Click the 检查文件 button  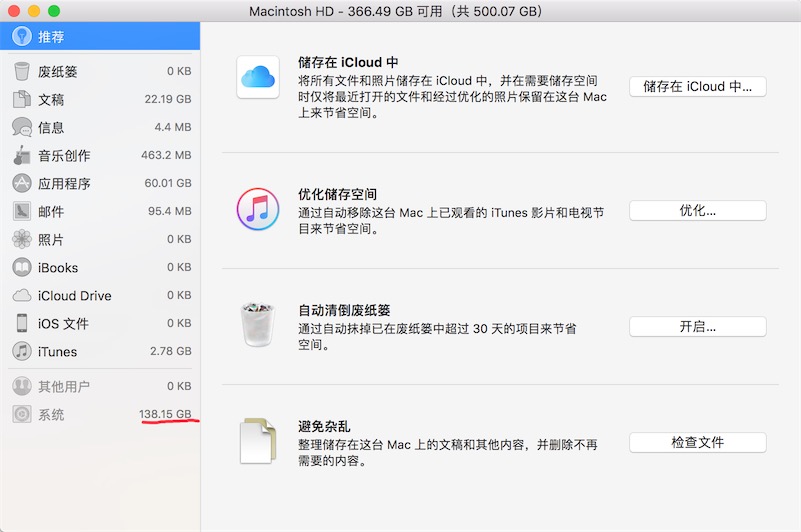(x=697, y=442)
